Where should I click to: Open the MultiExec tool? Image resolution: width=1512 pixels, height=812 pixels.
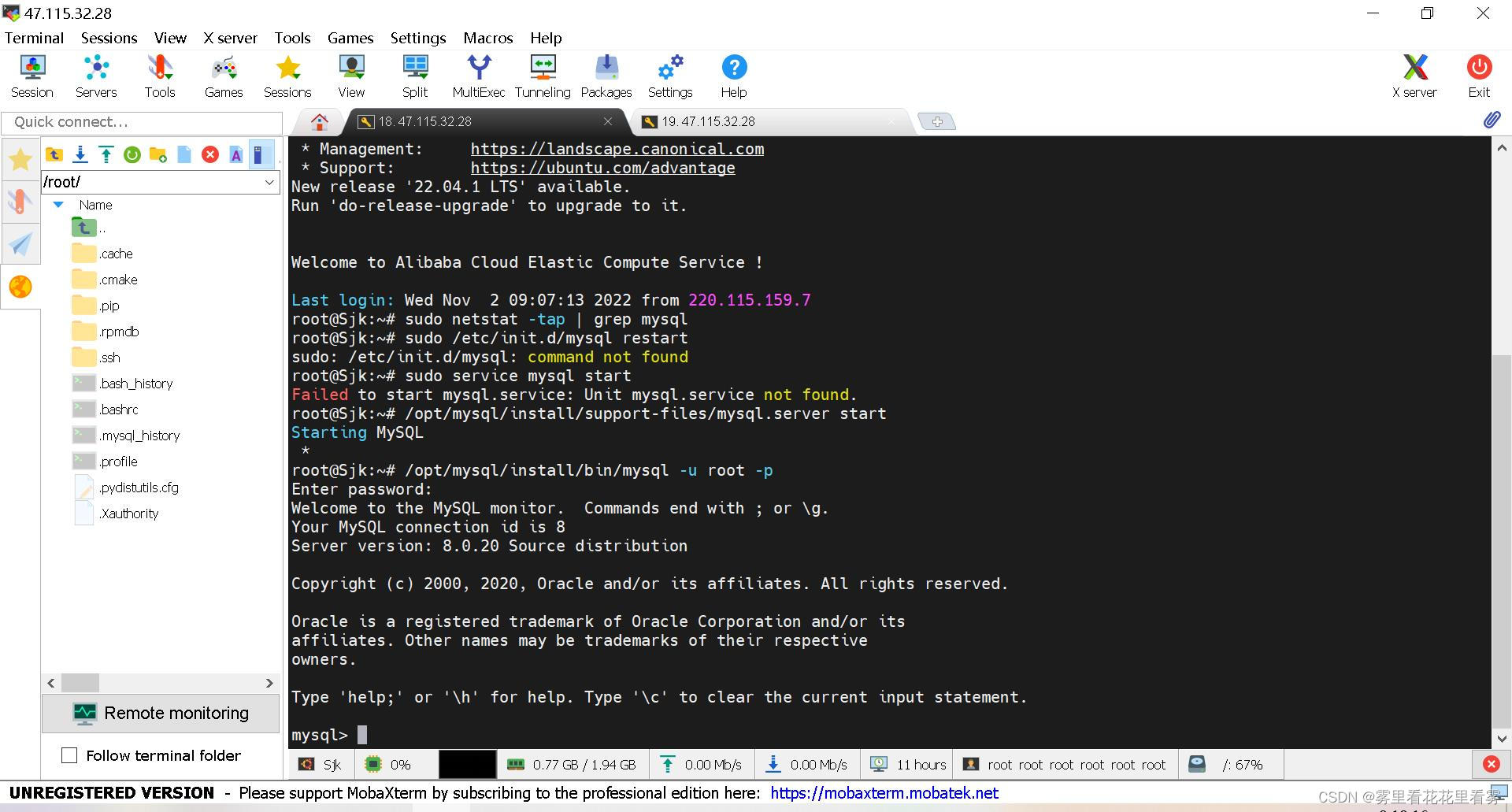479,76
